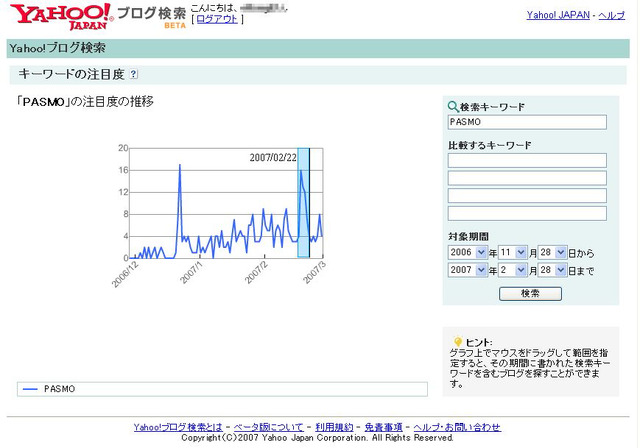
Task: Click the fourth comparison keyword field
Action: (527, 213)
